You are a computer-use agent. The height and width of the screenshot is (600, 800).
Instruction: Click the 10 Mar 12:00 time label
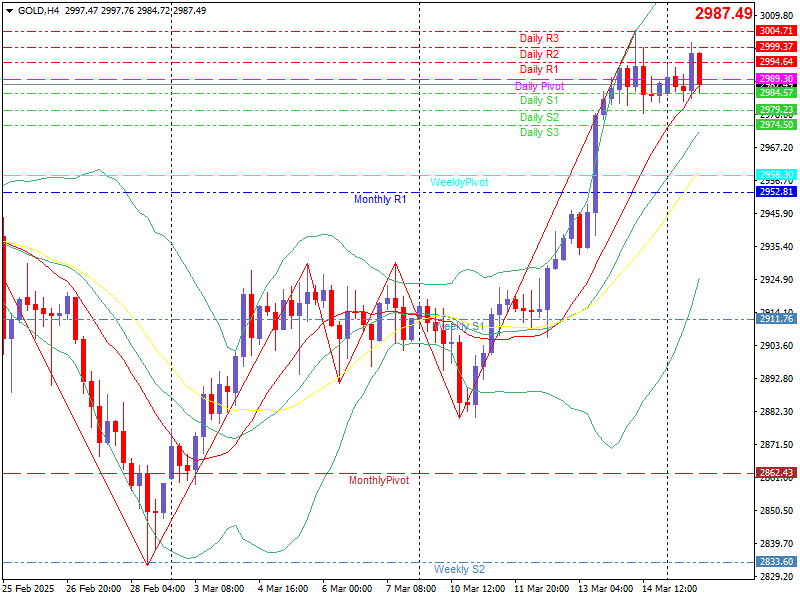point(477,588)
